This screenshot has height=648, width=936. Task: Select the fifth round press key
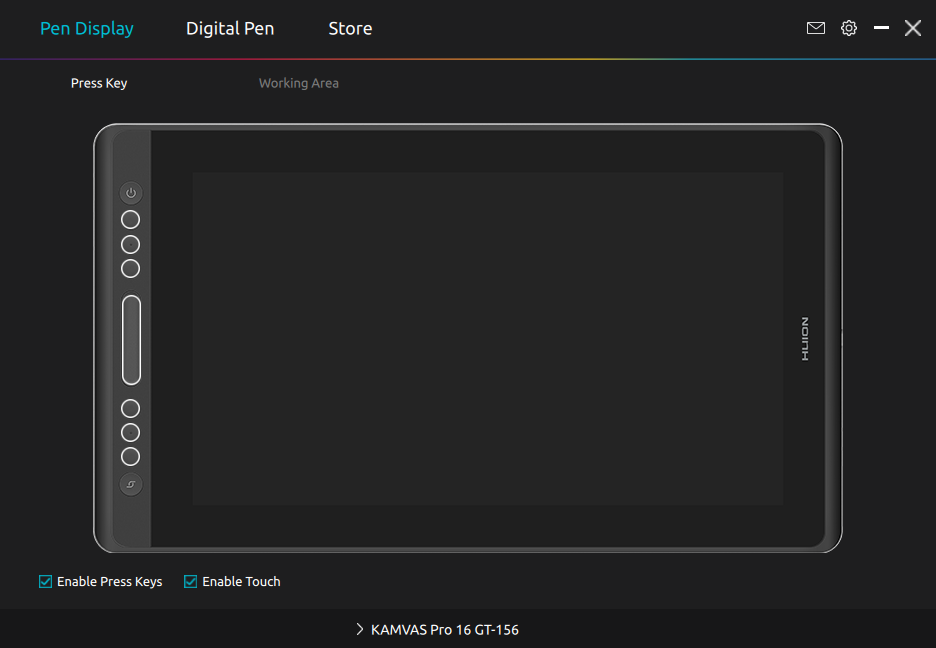[131, 432]
